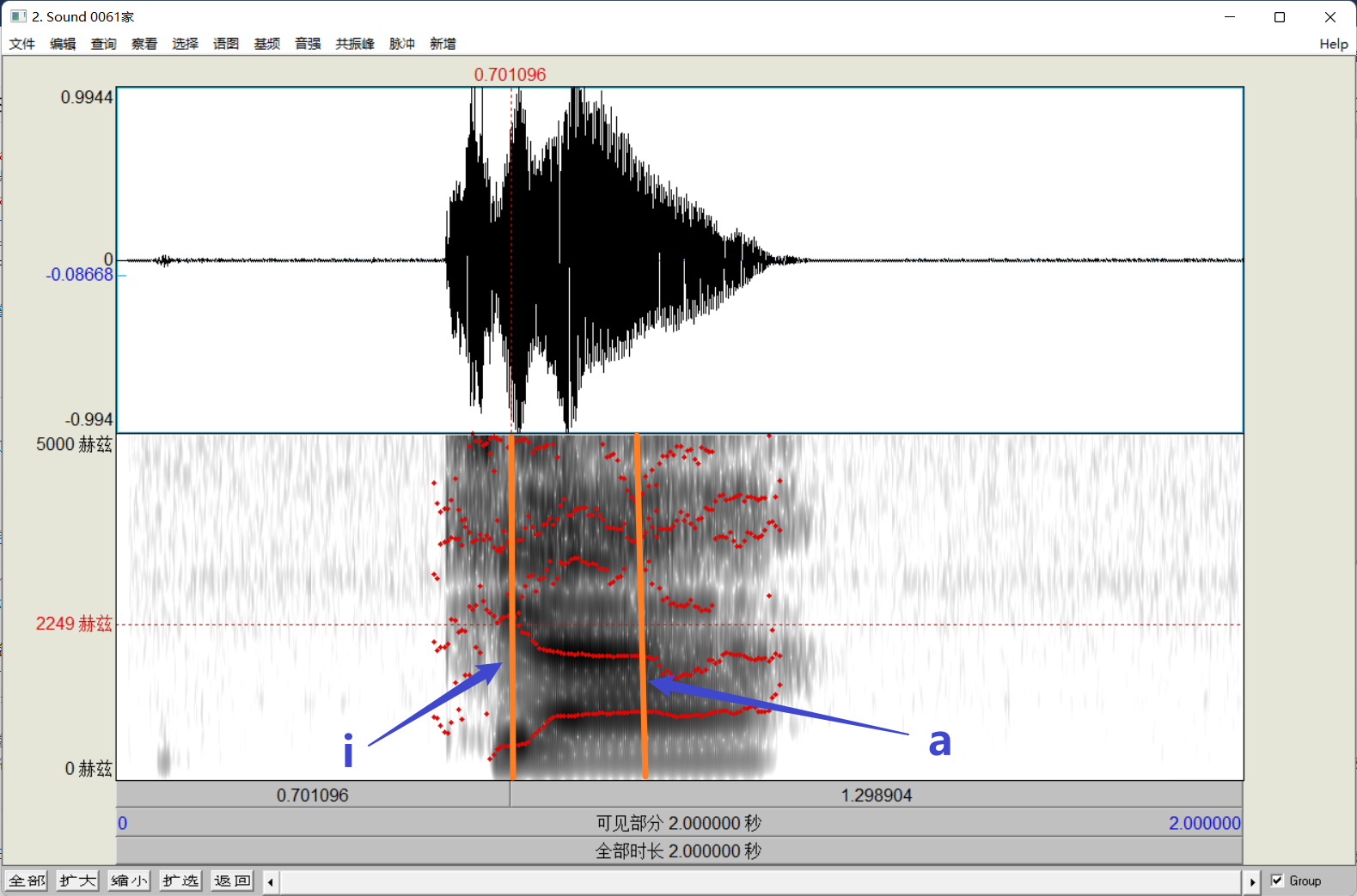Click the 缩小 zoom-out button
This screenshot has height=896, width=1357.
click(x=130, y=881)
